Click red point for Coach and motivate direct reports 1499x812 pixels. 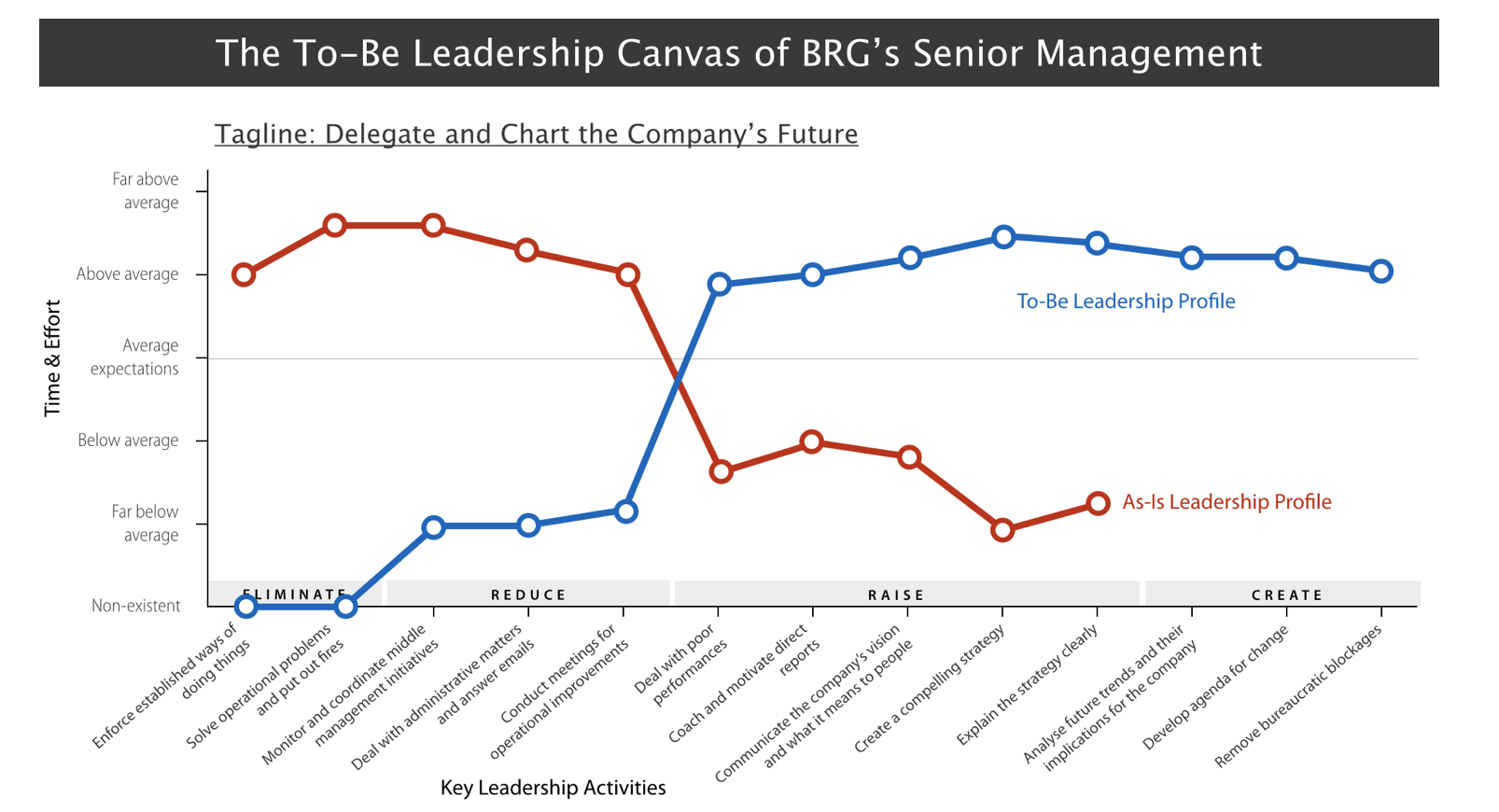pos(812,441)
